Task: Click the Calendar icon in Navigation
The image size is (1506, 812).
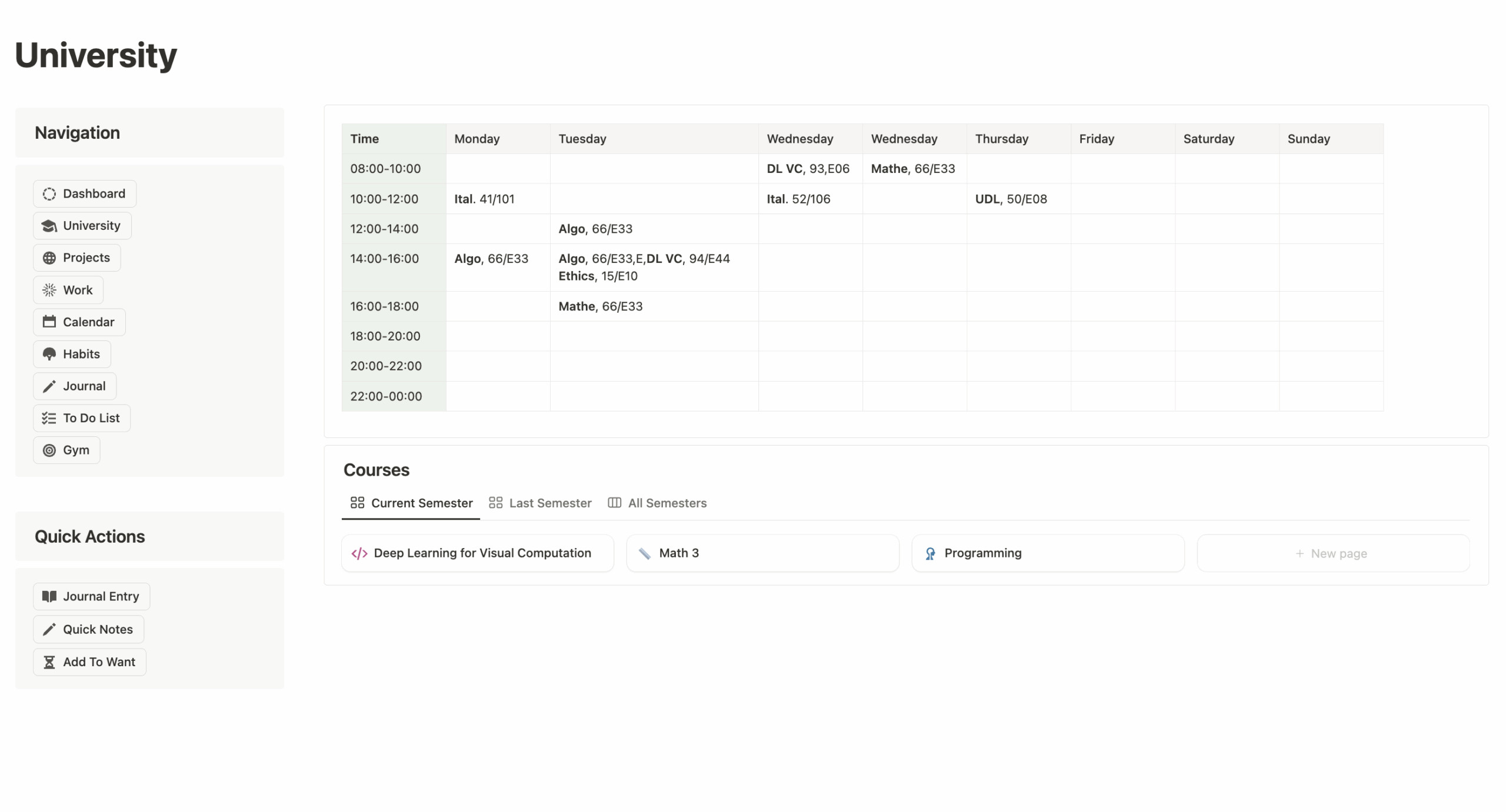Action: (x=49, y=322)
